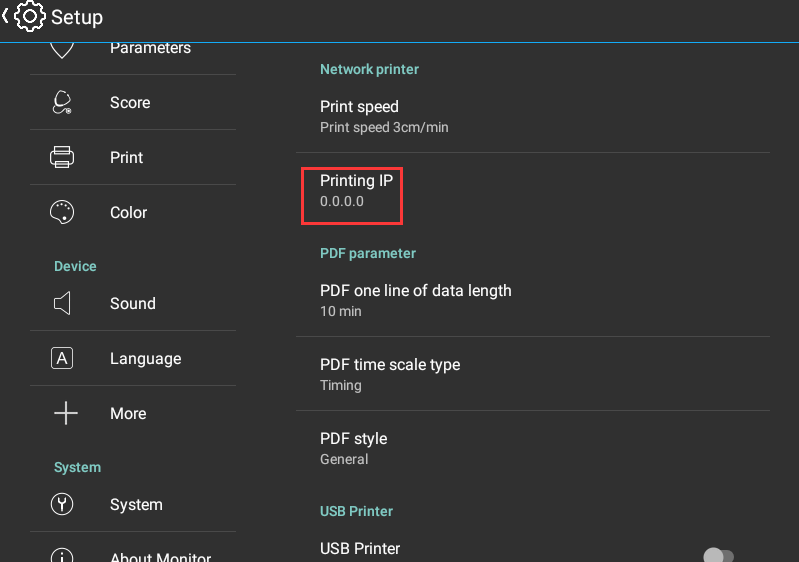
Task: Open the PDF time scale type option
Action: coord(532,374)
